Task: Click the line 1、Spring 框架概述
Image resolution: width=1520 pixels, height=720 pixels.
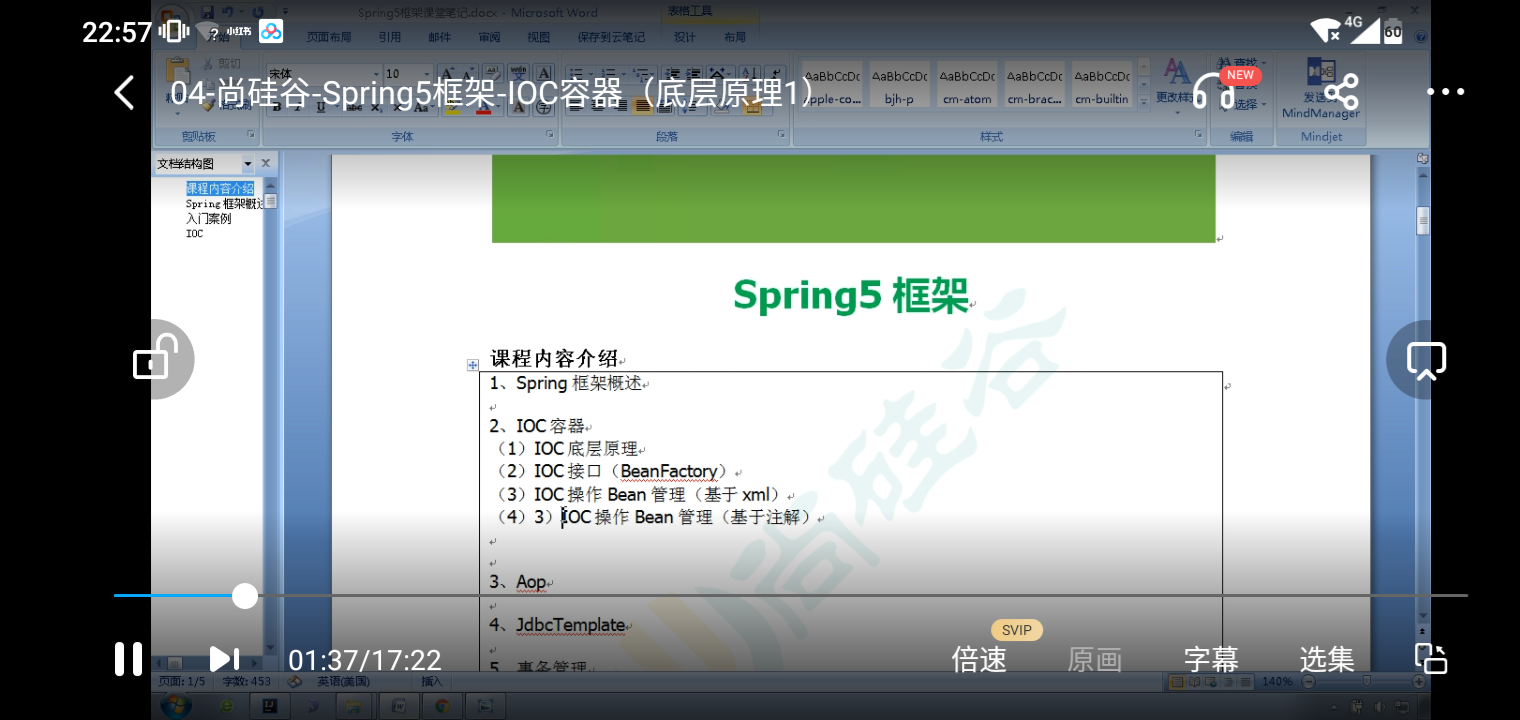Action: 565,383
